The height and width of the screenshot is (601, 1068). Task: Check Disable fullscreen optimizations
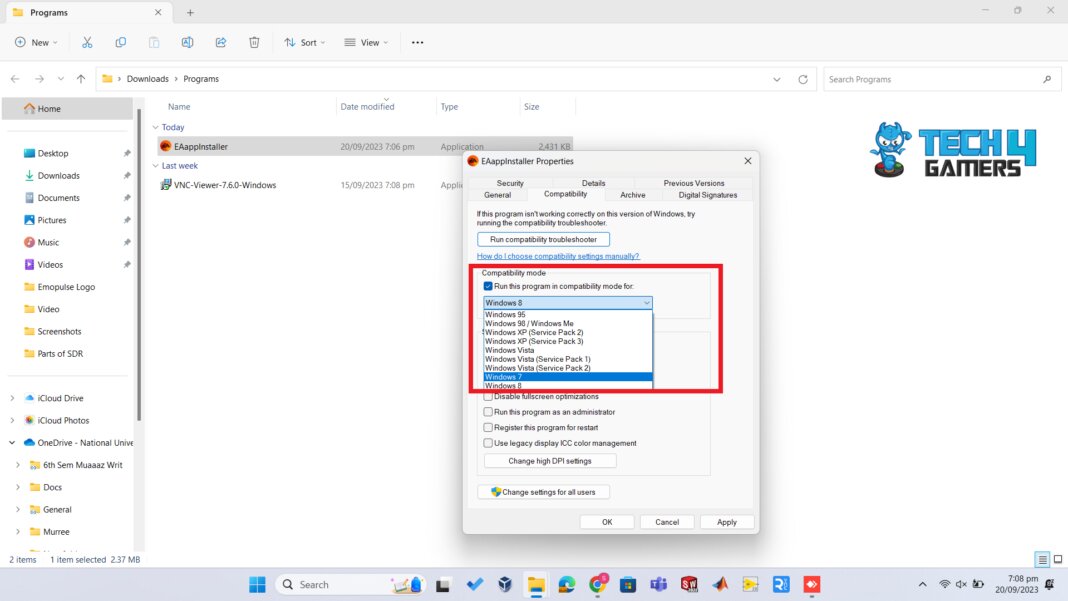tap(488, 396)
